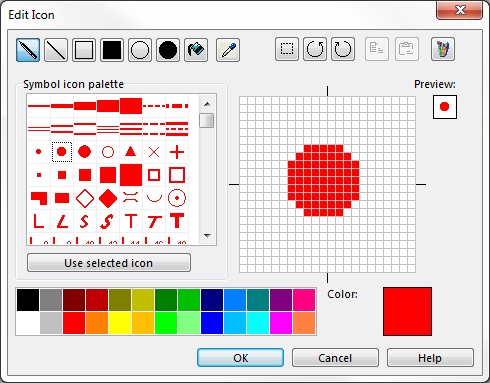Pick the largest filled square symbol
The height and width of the screenshot is (383, 490).
click(x=131, y=175)
